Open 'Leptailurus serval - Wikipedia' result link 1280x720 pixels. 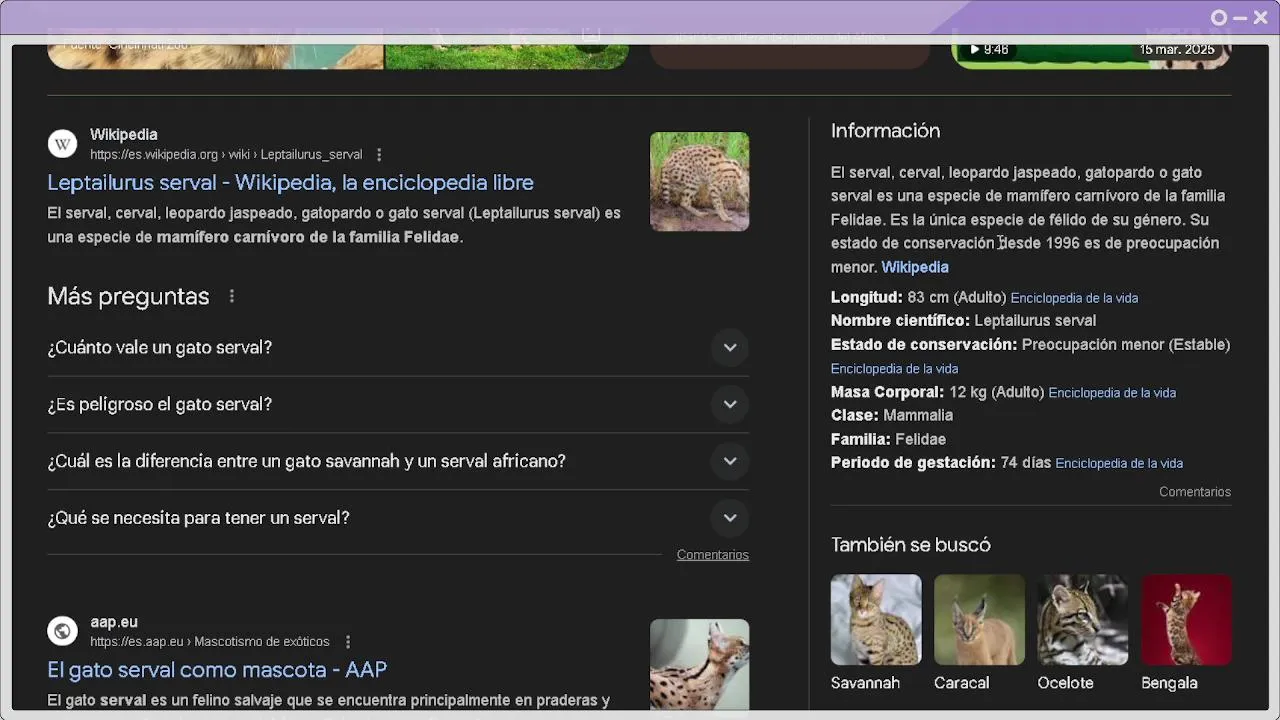[x=290, y=182]
